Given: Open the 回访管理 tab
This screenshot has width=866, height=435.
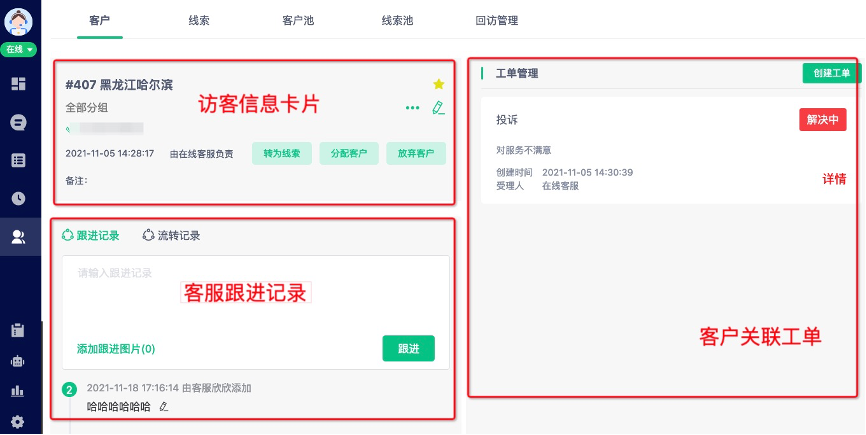Looking at the screenshot, I should pyautogui.click(x=497, y=20).
